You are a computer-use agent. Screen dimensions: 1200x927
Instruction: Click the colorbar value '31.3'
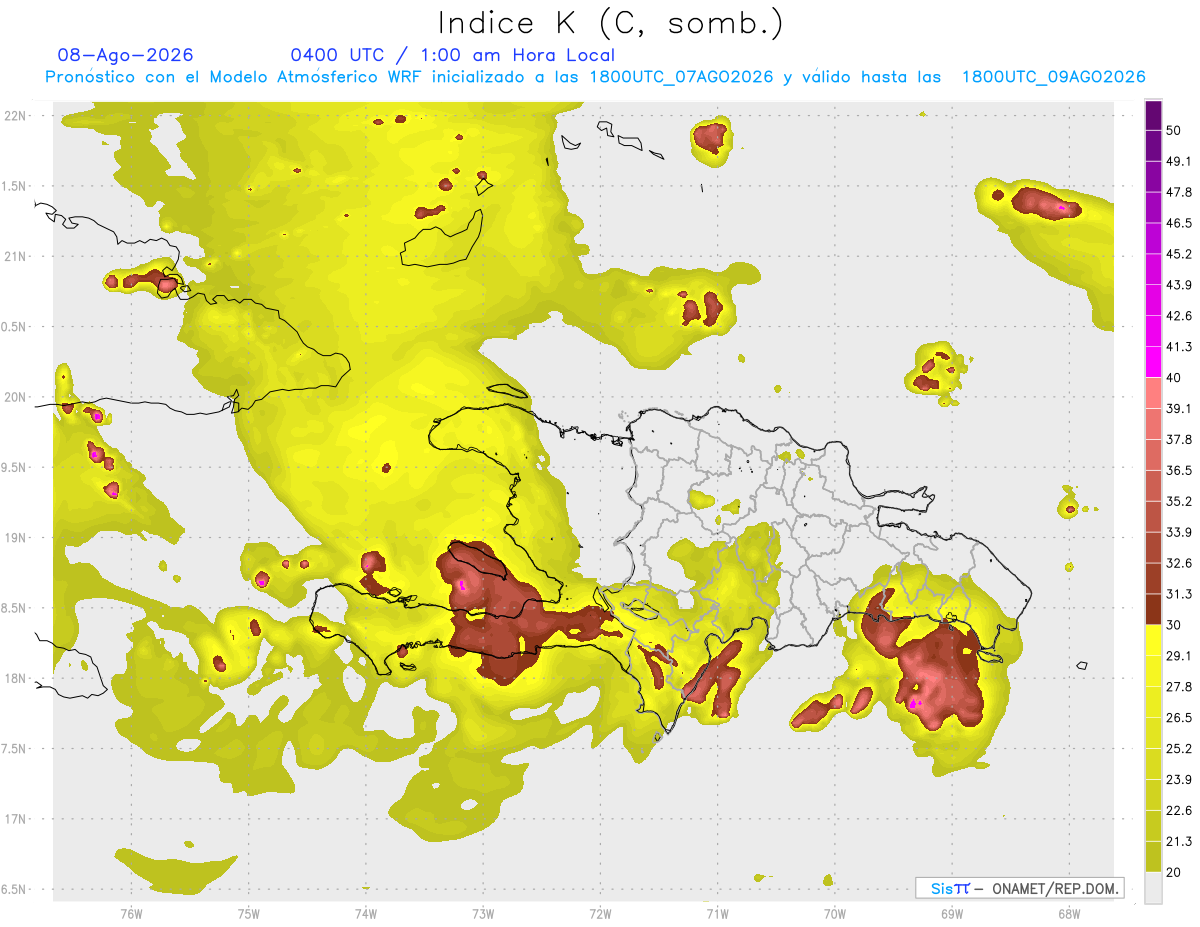(x=1179, y=594)
